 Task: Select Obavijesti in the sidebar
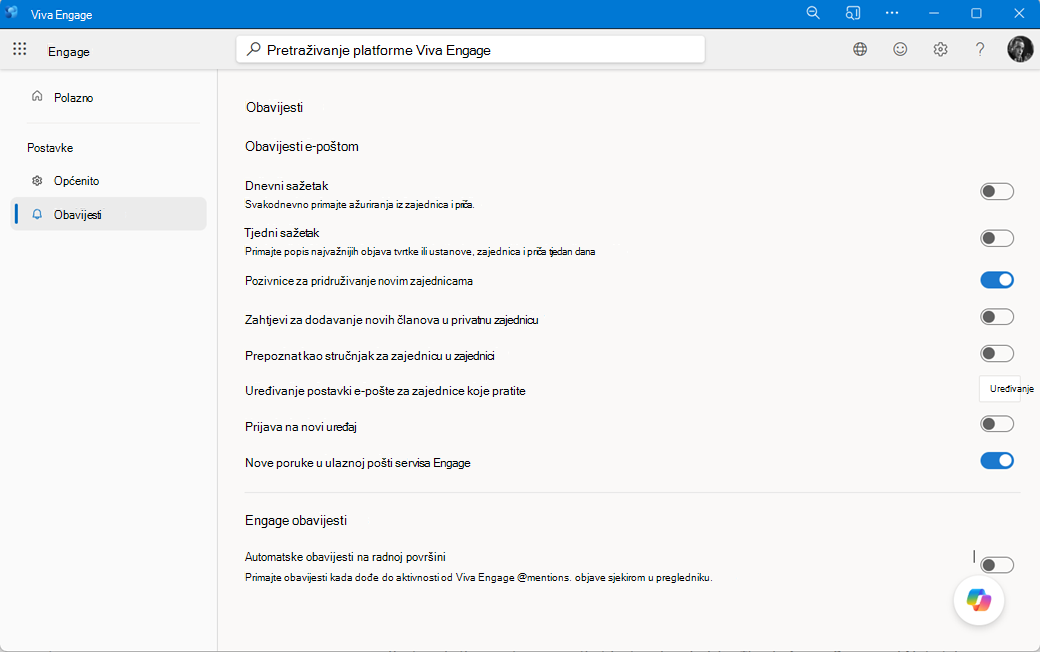[108, 214]
